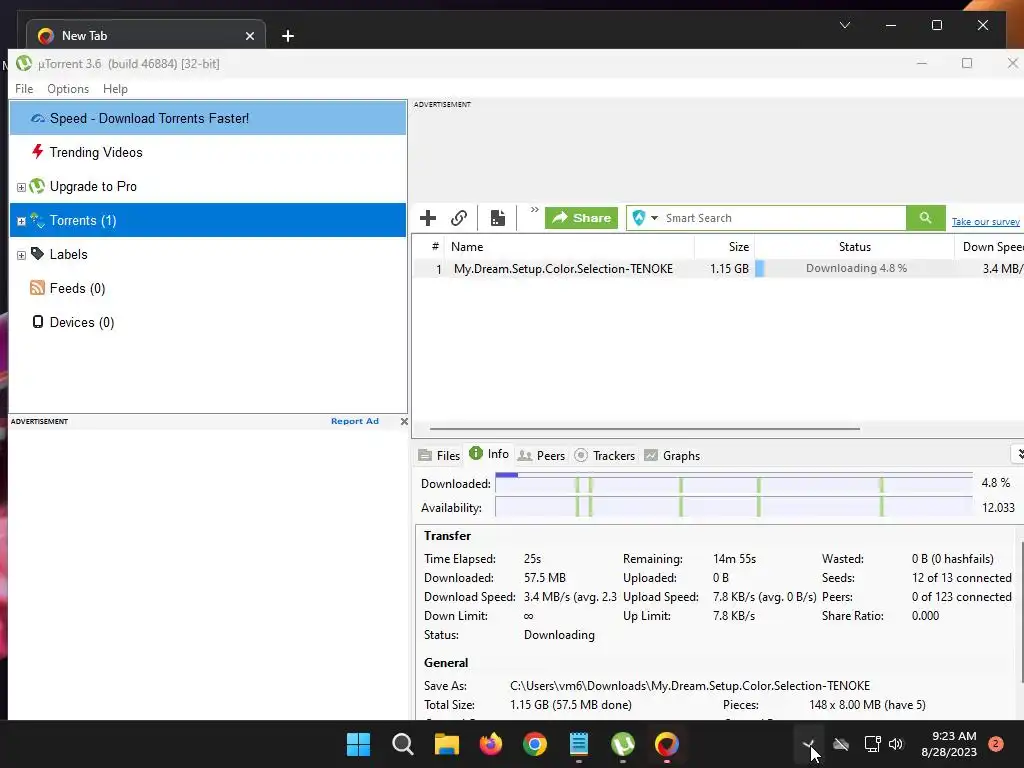
Task: Open the browser tab list chevron
Action: 844,25
